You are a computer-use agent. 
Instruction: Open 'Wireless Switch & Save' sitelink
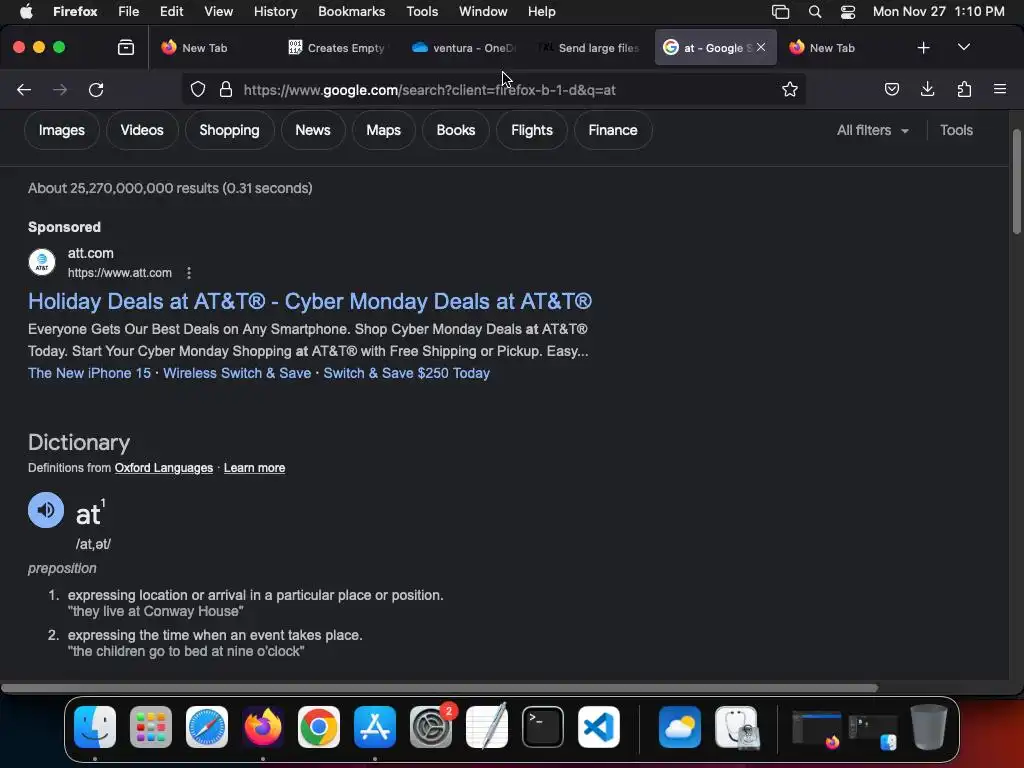coord(237,374)
